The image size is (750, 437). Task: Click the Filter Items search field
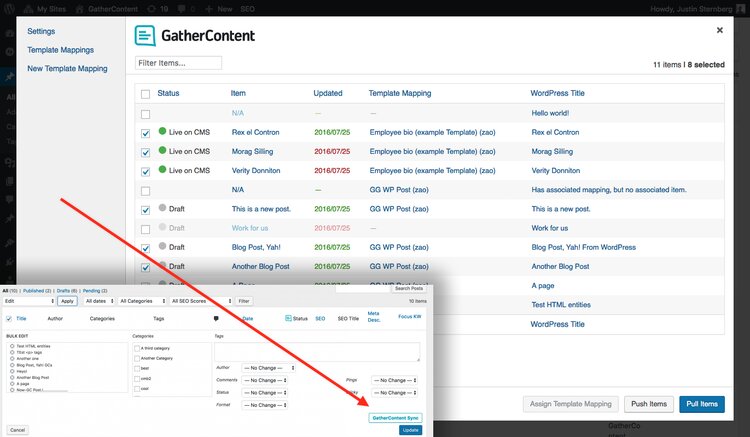pyautogui.click(x=178, y=63)
